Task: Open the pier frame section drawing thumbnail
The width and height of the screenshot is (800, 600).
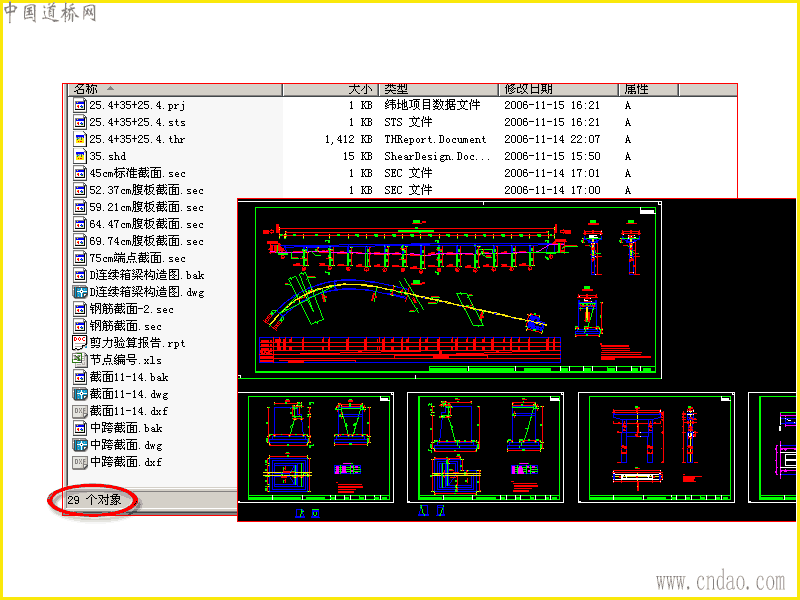Action: click(656, 447)
